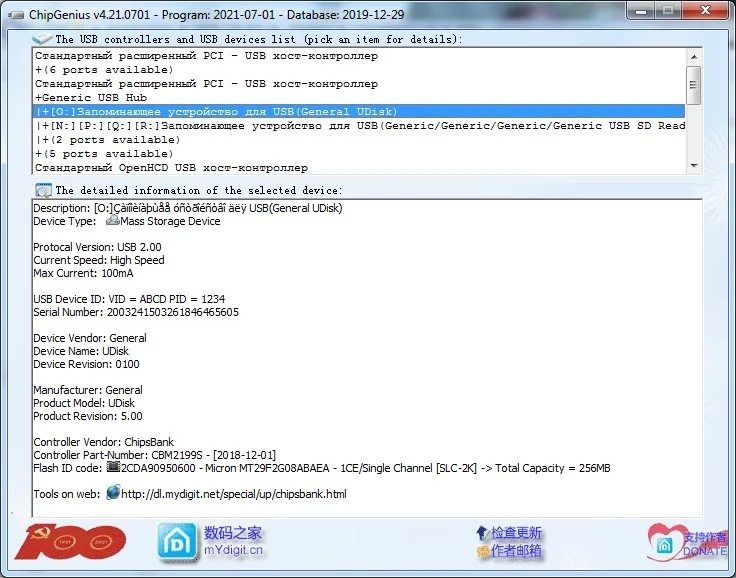Image resolution: width=736 pixels, height=578 pixels.
Task: Click the Serial Number line
Action: click(136, 312)
